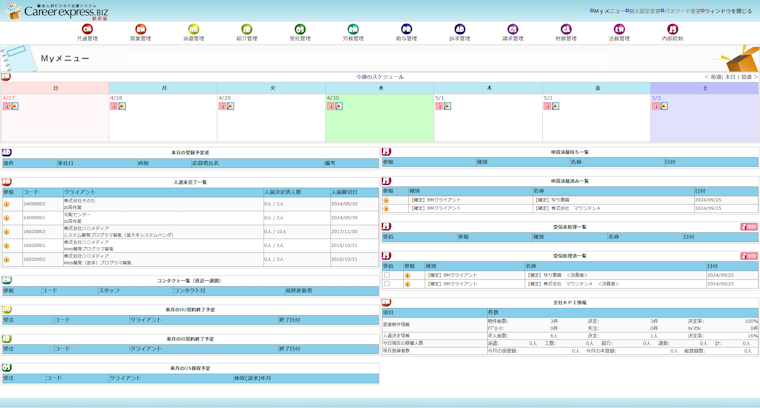Open the 内部統制 menu icon
Image resolution: width=760 pixels, height=408 pixels.
(x=672, y=30)
